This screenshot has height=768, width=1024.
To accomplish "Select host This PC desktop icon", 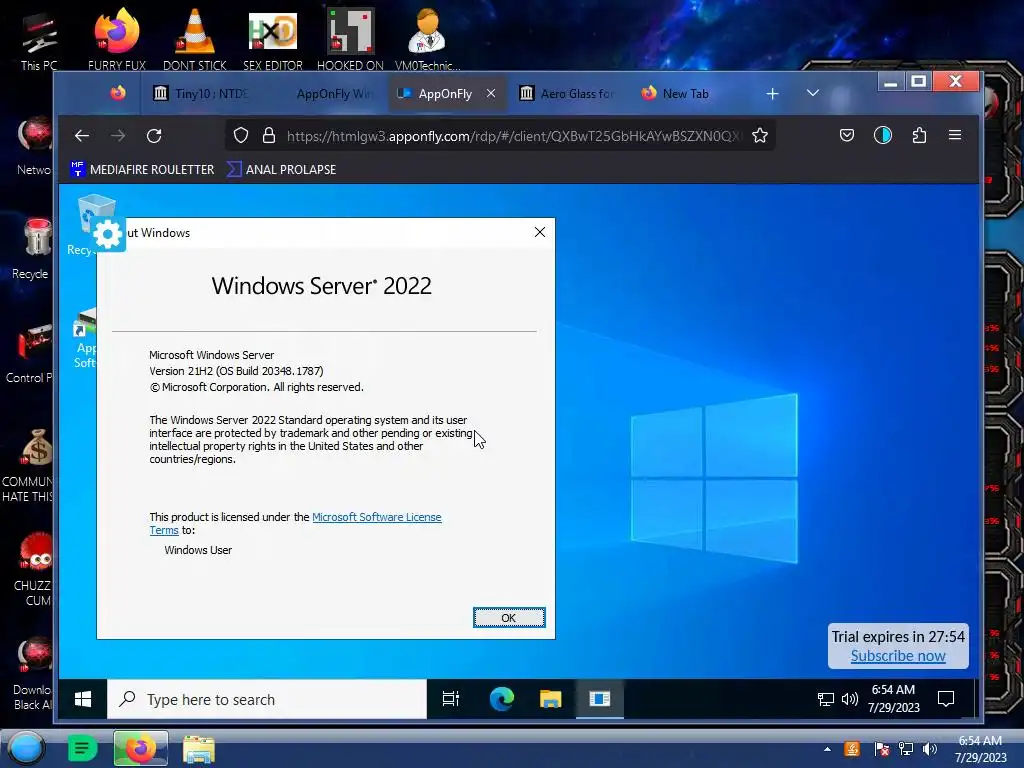I will pyautogui.click(x=39, y=39).
